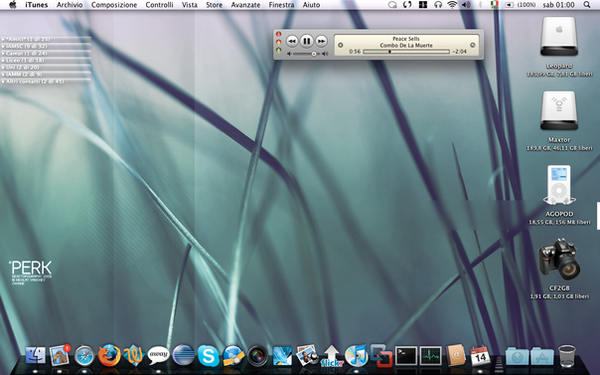600x375 pixels.
Task: Open the Vista menu
Action: tap(189, 5)
